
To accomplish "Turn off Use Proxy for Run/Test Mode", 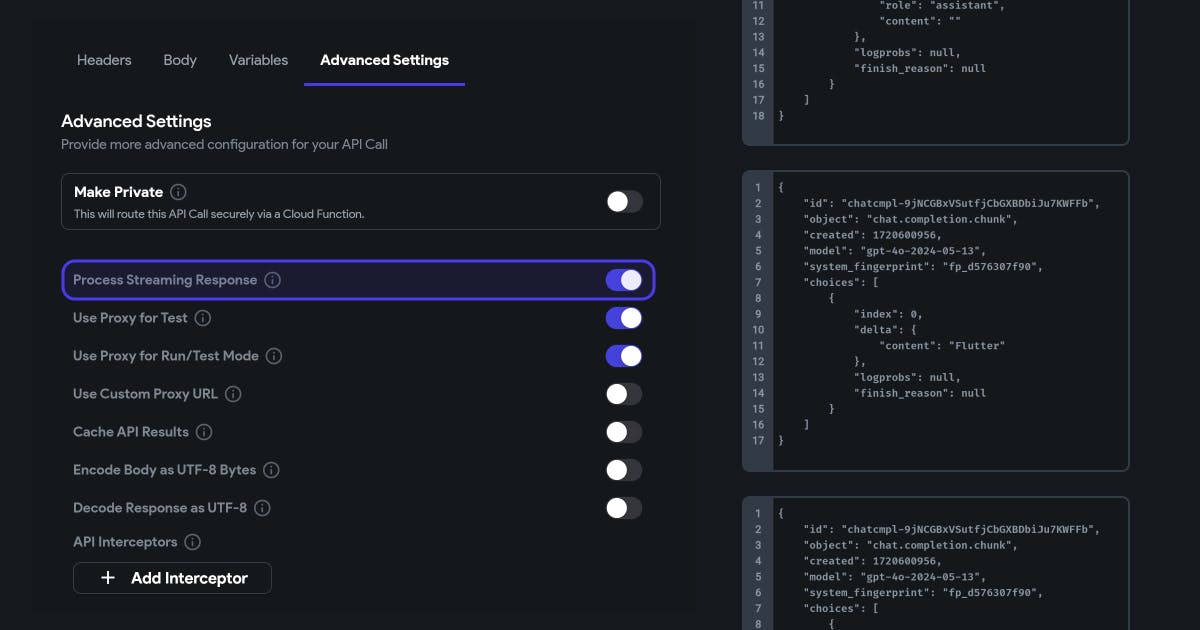I will click(x=624, y=356).
